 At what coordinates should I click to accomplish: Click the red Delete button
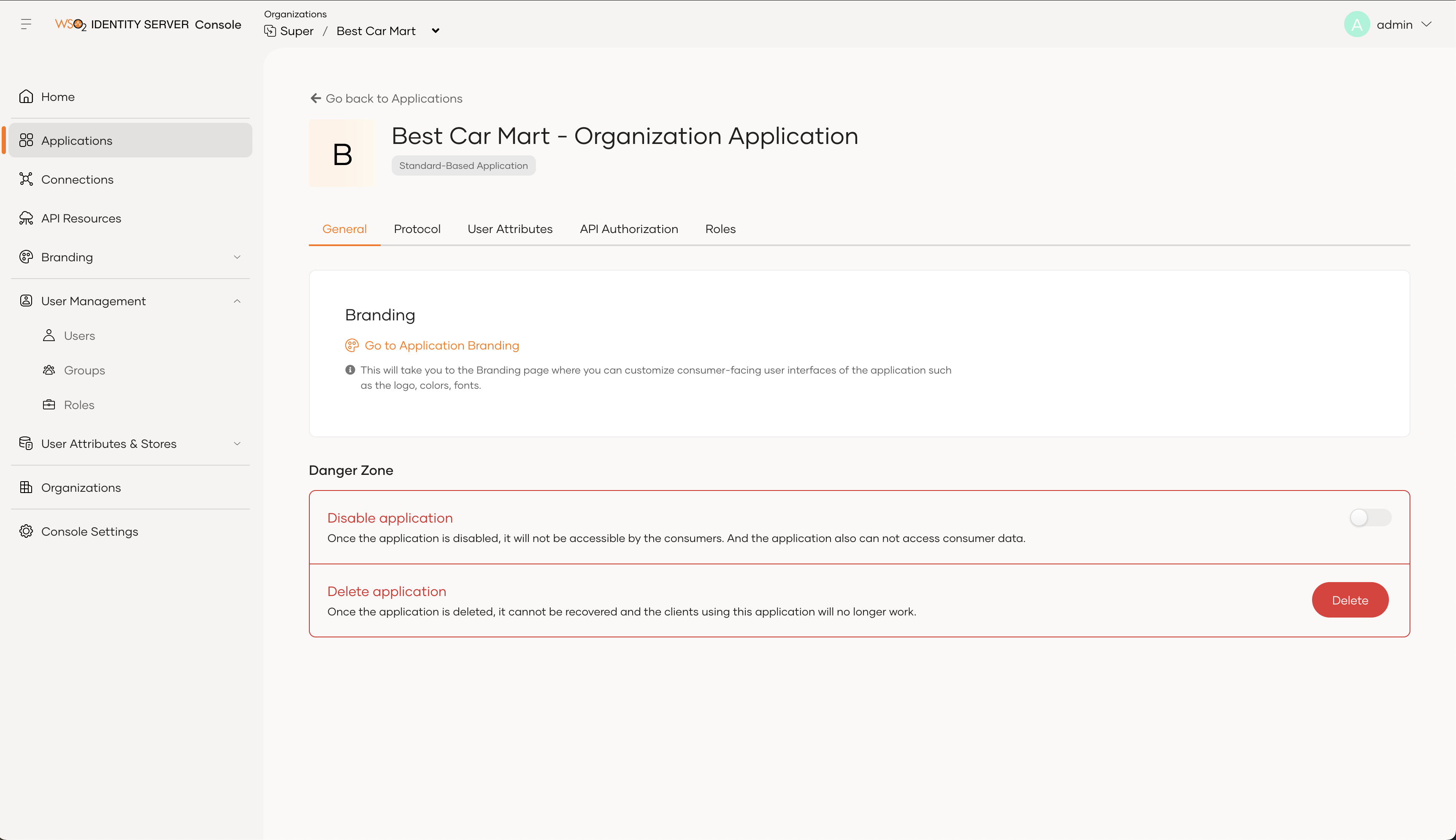[x=1350, y=600]
